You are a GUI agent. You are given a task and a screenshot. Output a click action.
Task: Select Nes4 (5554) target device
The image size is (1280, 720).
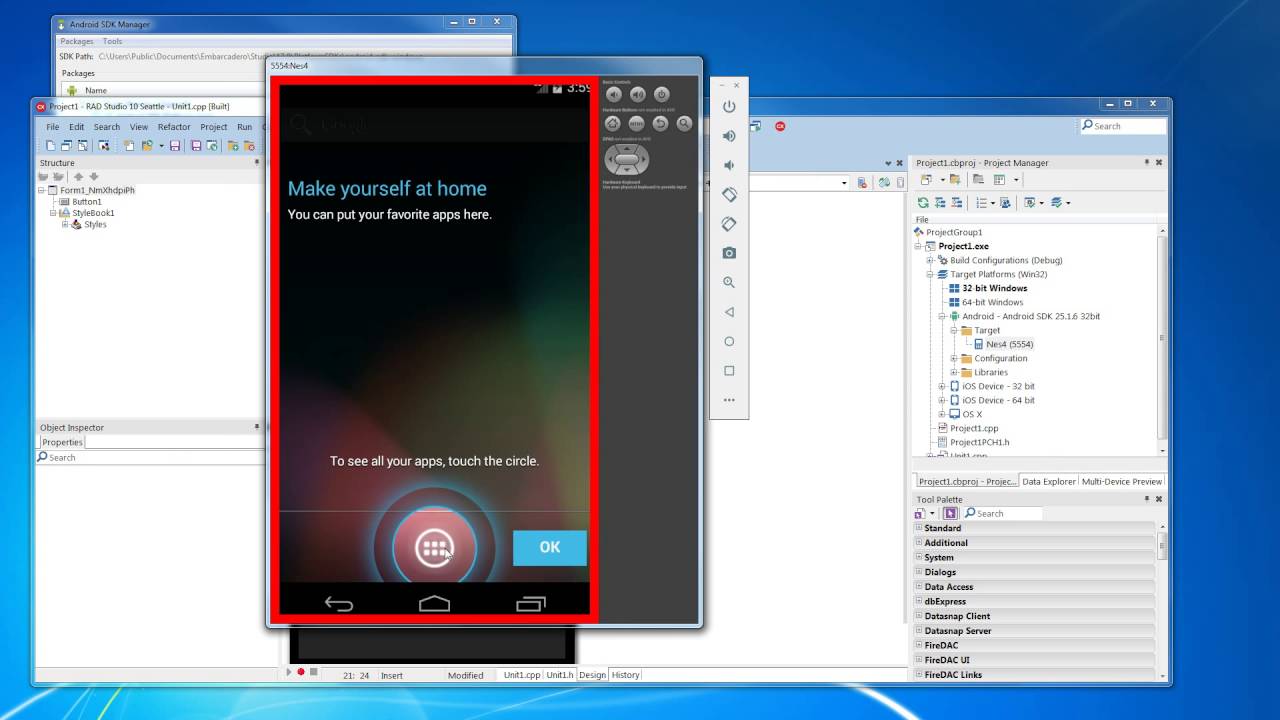pyautogui.click(x=1009, y=344)
